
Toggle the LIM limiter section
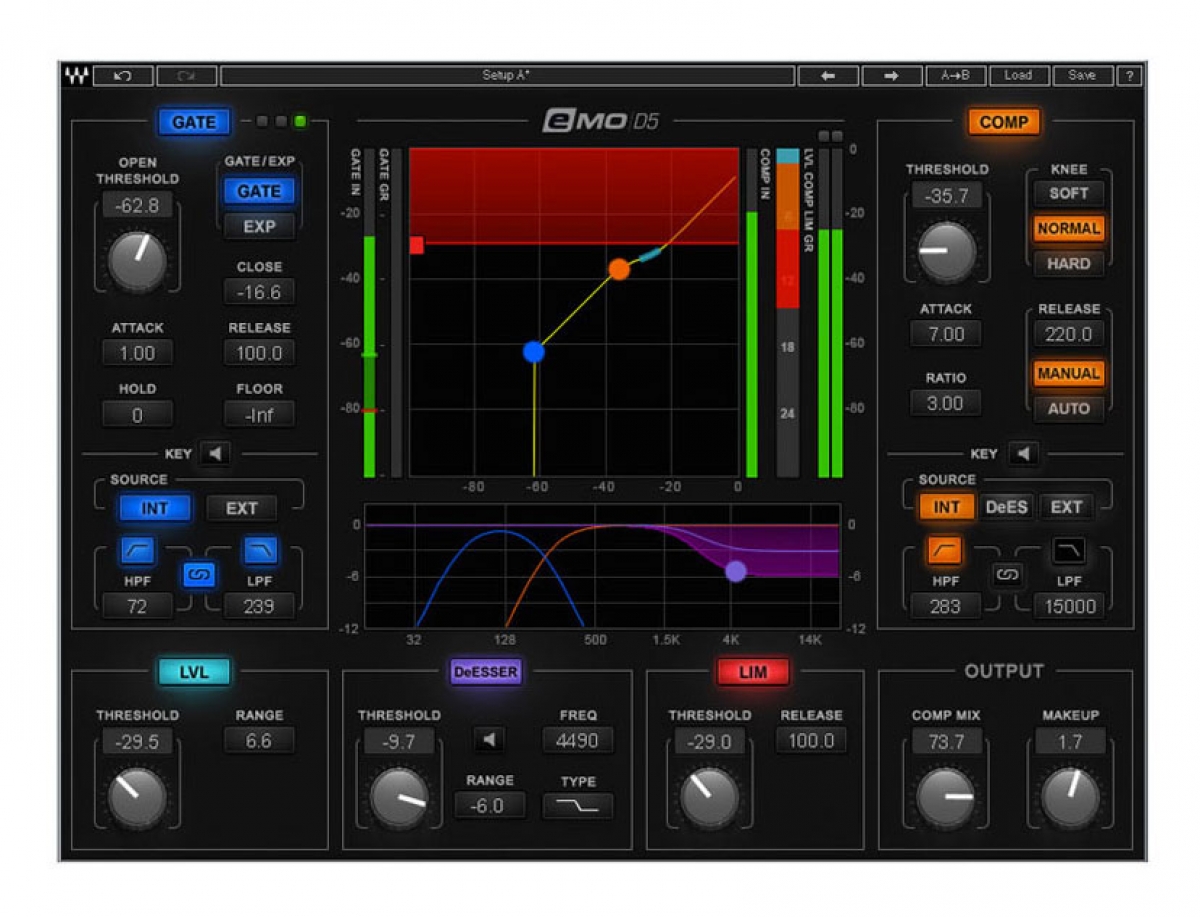click(753, 672)
